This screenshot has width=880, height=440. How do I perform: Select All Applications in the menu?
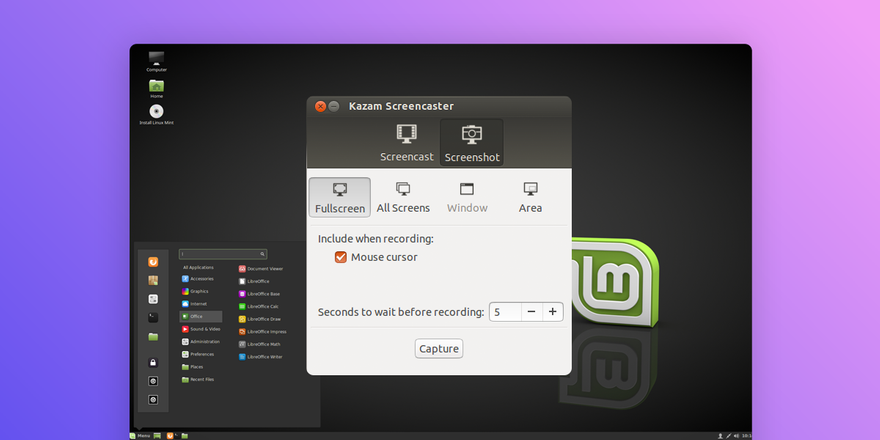click(x=198, y=268)
